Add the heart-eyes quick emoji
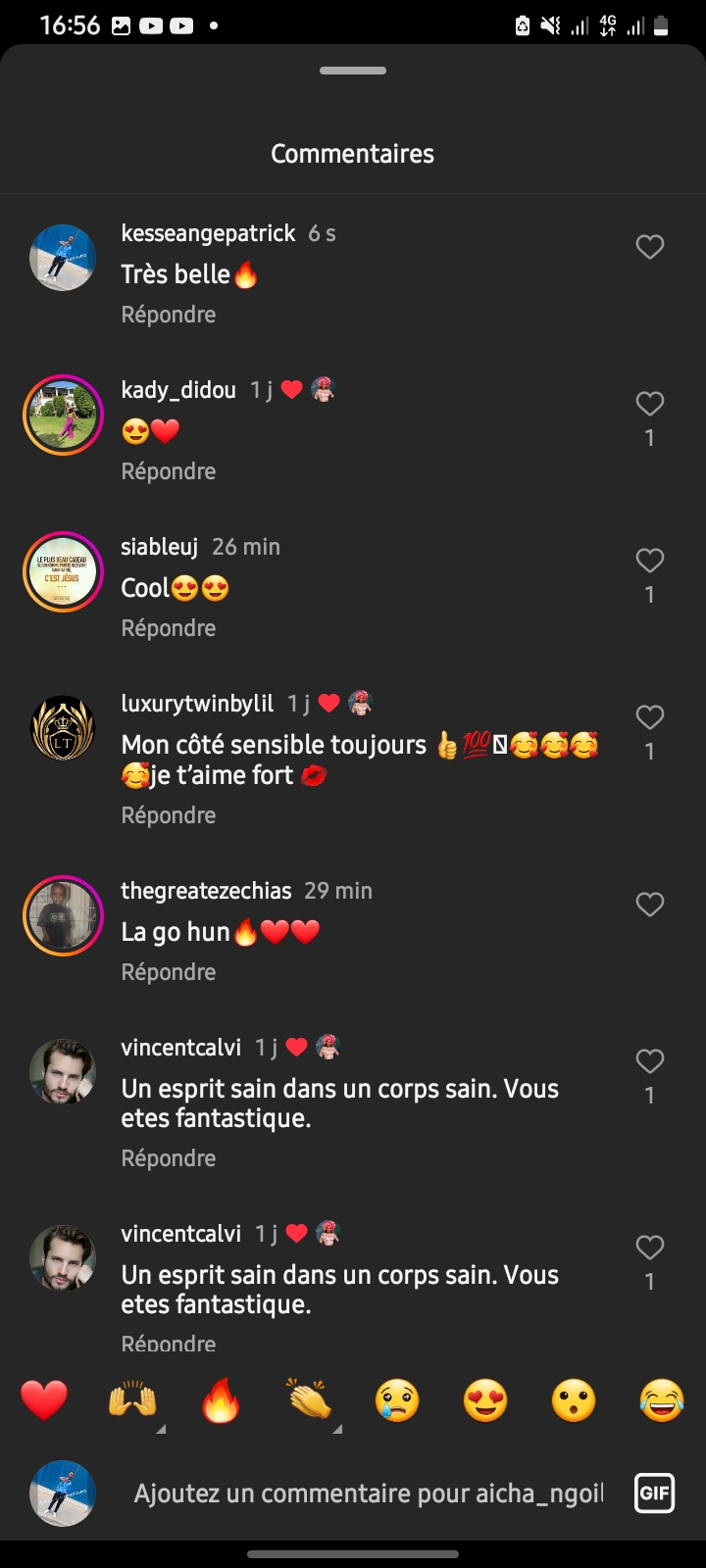The image size is (706, 1568). pos(485,1400)
